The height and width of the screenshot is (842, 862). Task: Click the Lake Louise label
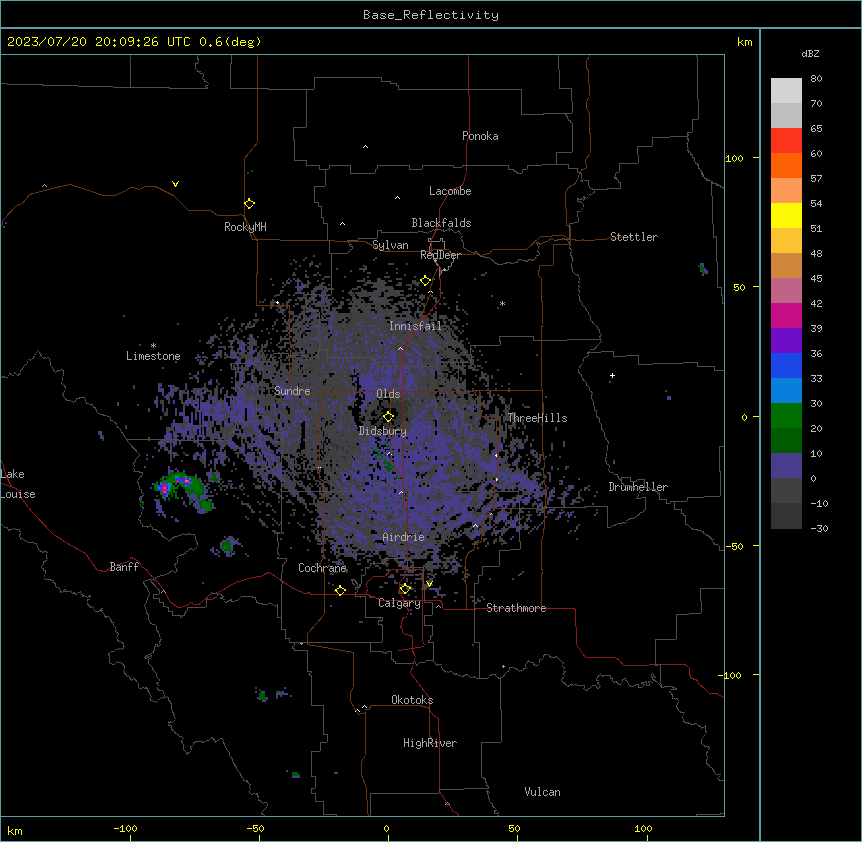tap(18, 484)
